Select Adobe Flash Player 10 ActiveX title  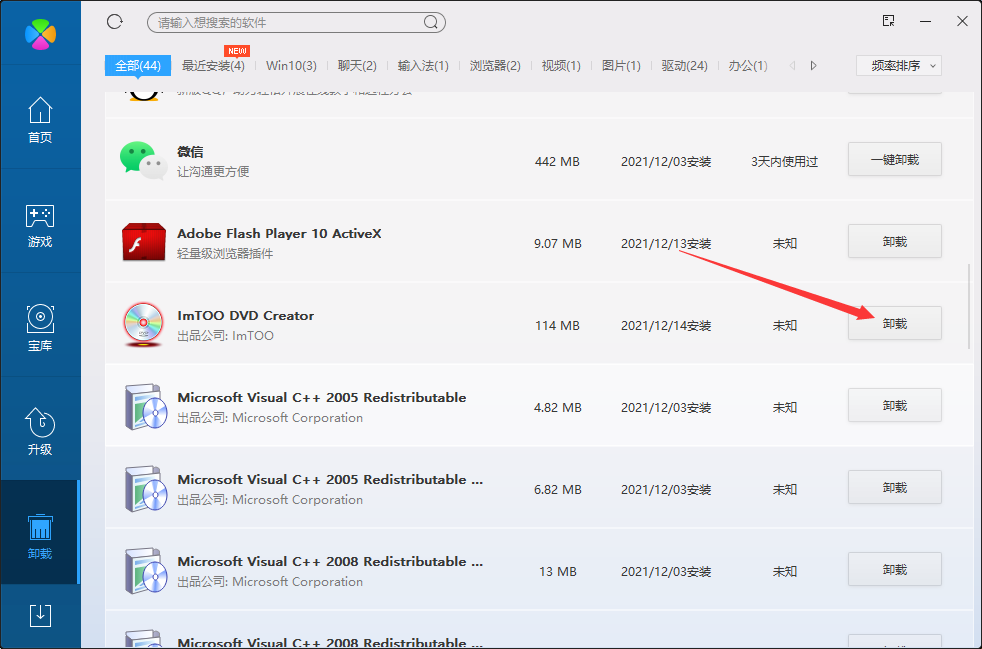click(279, 234)
